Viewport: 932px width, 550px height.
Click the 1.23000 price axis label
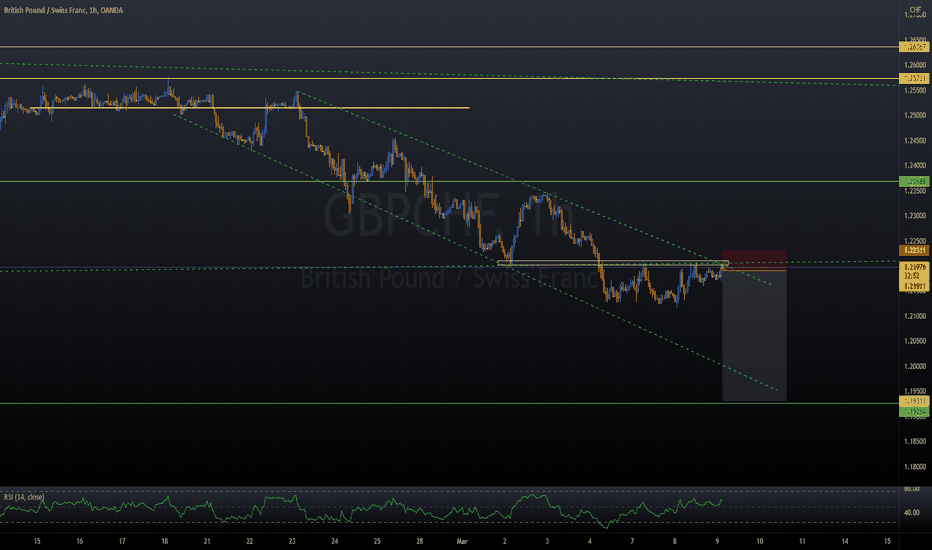point(915,216)
